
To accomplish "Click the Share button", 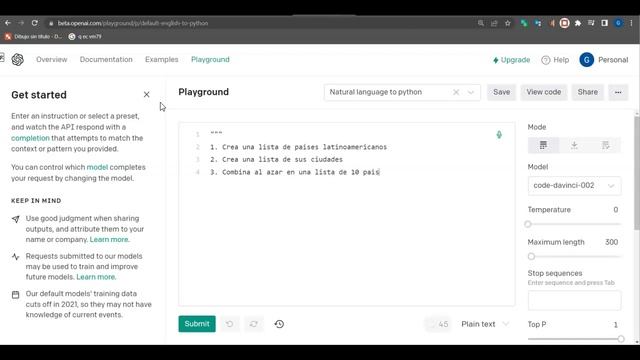I will [587, 92].
